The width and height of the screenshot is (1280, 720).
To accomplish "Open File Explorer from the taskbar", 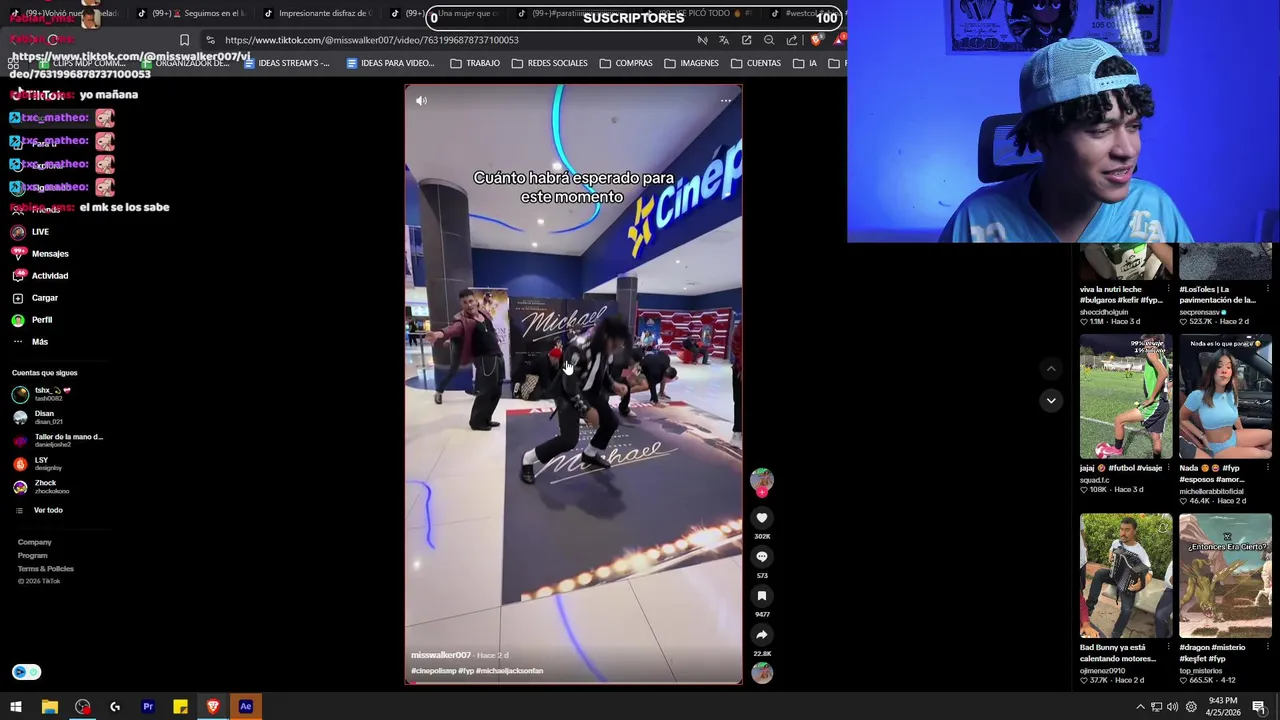I will pyautogui.click(x=49, y=707).
